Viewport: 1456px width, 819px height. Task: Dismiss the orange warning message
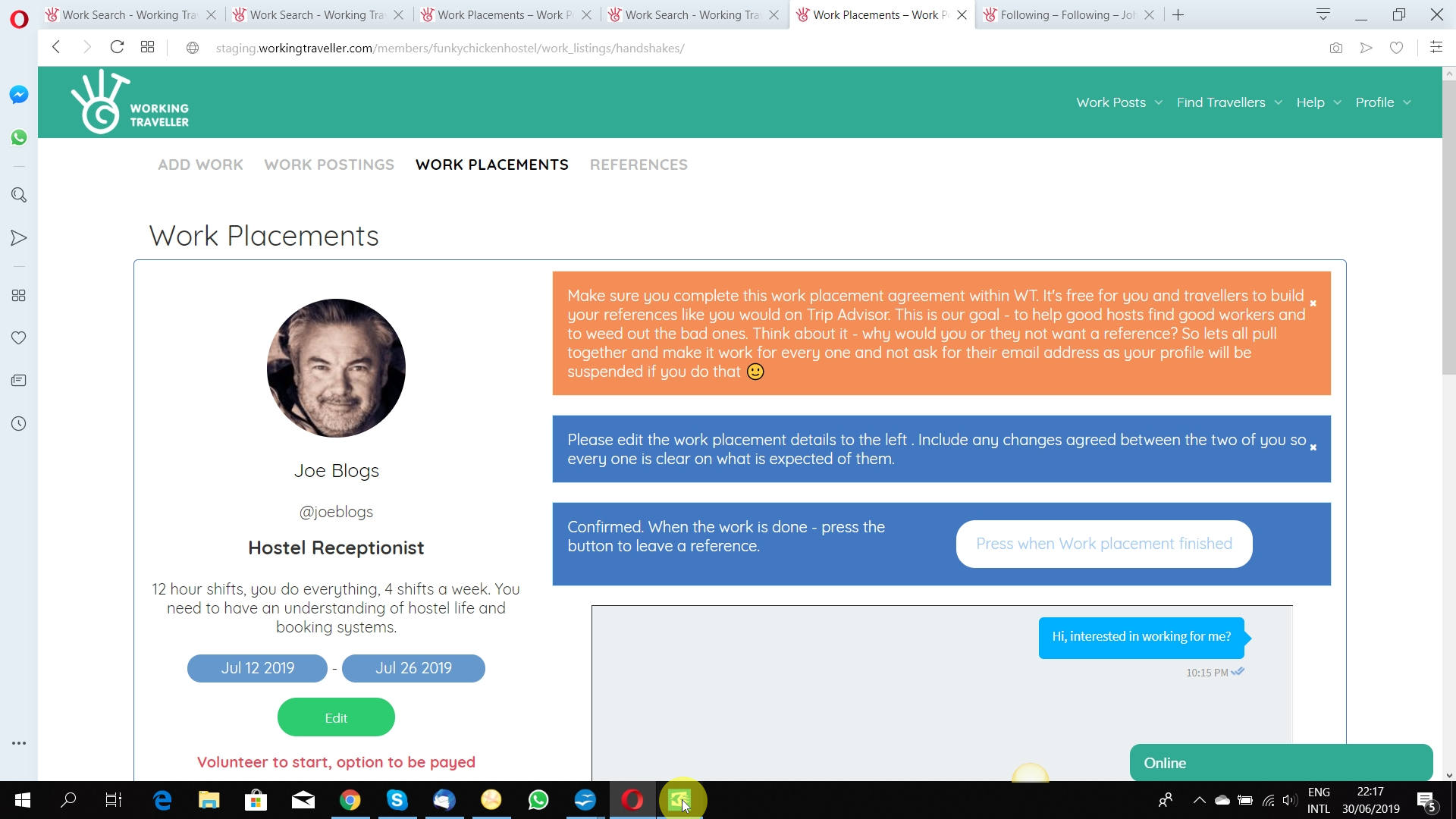(x=1313, y=303)
